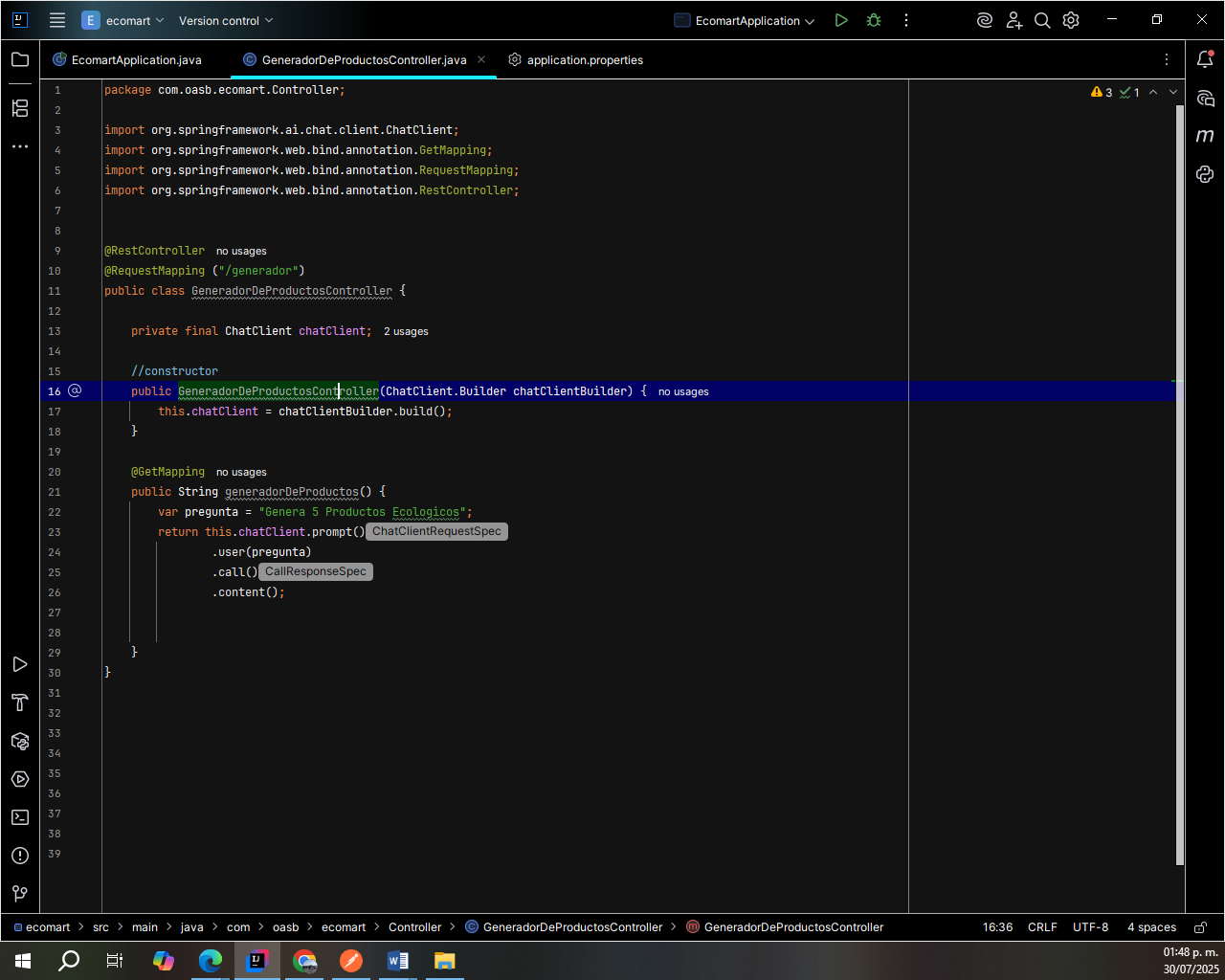
Task: Click '2 usages' hint on chatClient field
Action: pyautogui.click(x=406, y=331)
